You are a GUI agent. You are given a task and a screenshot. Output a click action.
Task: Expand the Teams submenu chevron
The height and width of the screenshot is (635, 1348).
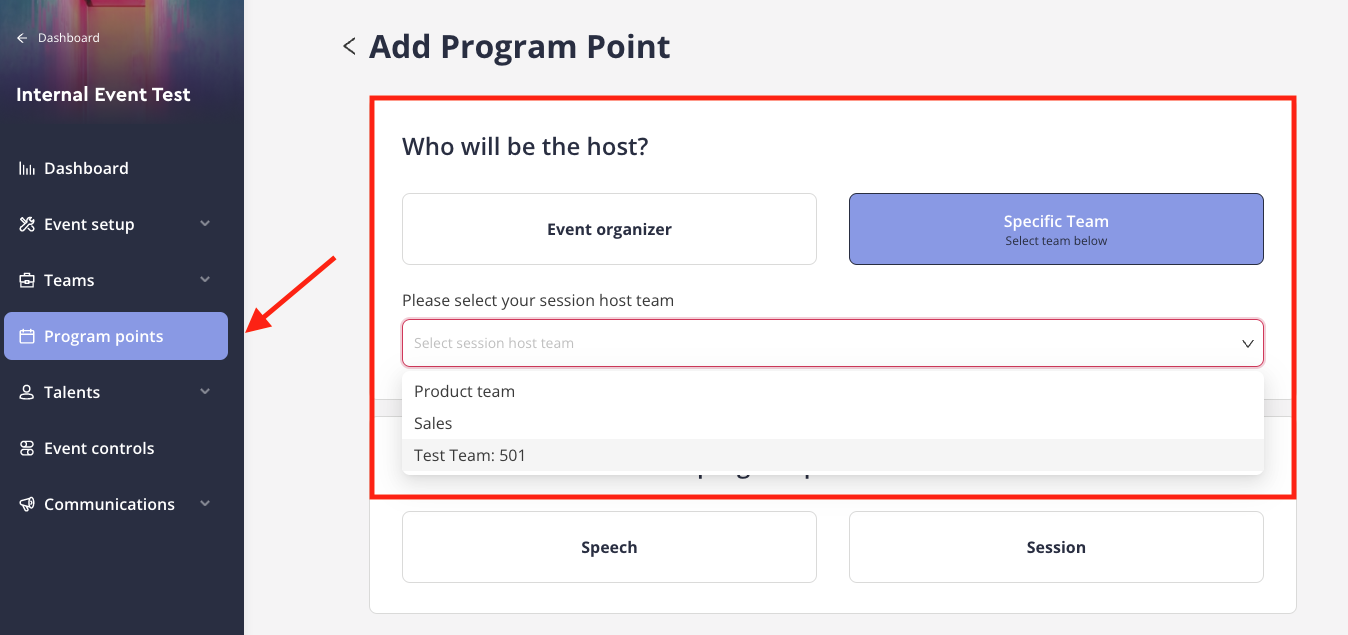point(205,280)
